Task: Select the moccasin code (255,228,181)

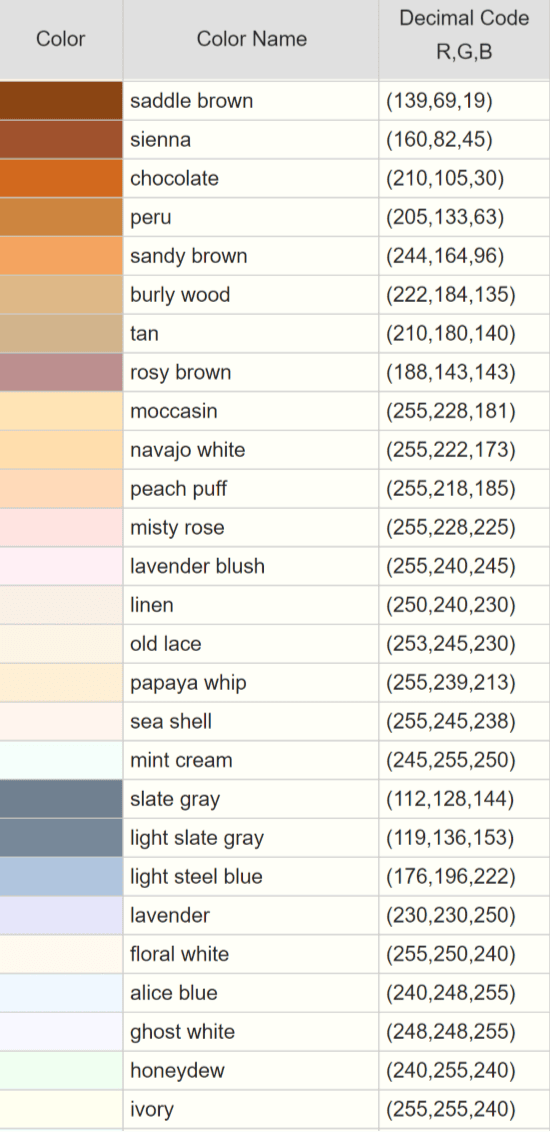Action: [x=451, y=412]
